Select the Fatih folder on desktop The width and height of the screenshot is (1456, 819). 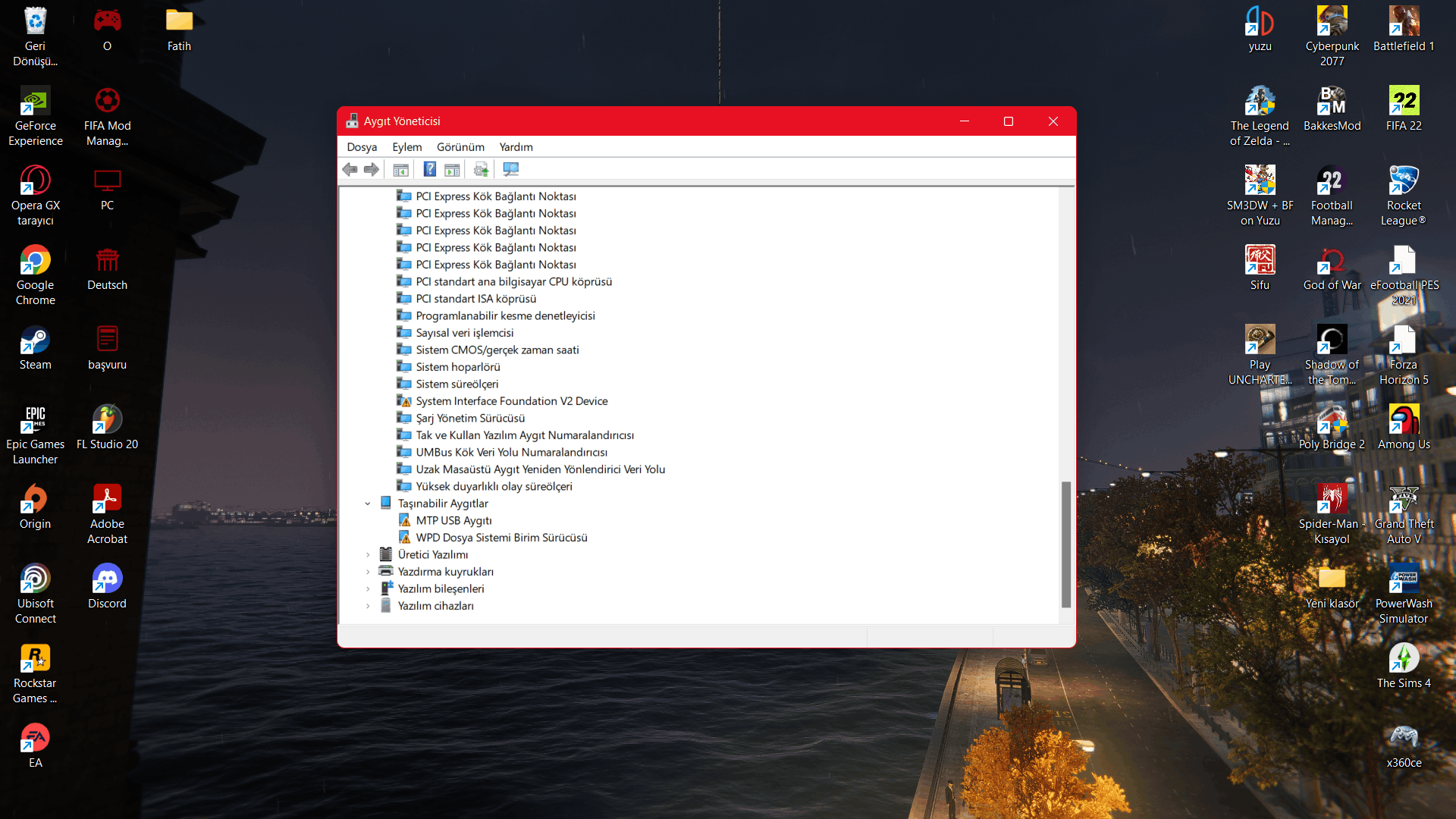[x=179, y=30]
